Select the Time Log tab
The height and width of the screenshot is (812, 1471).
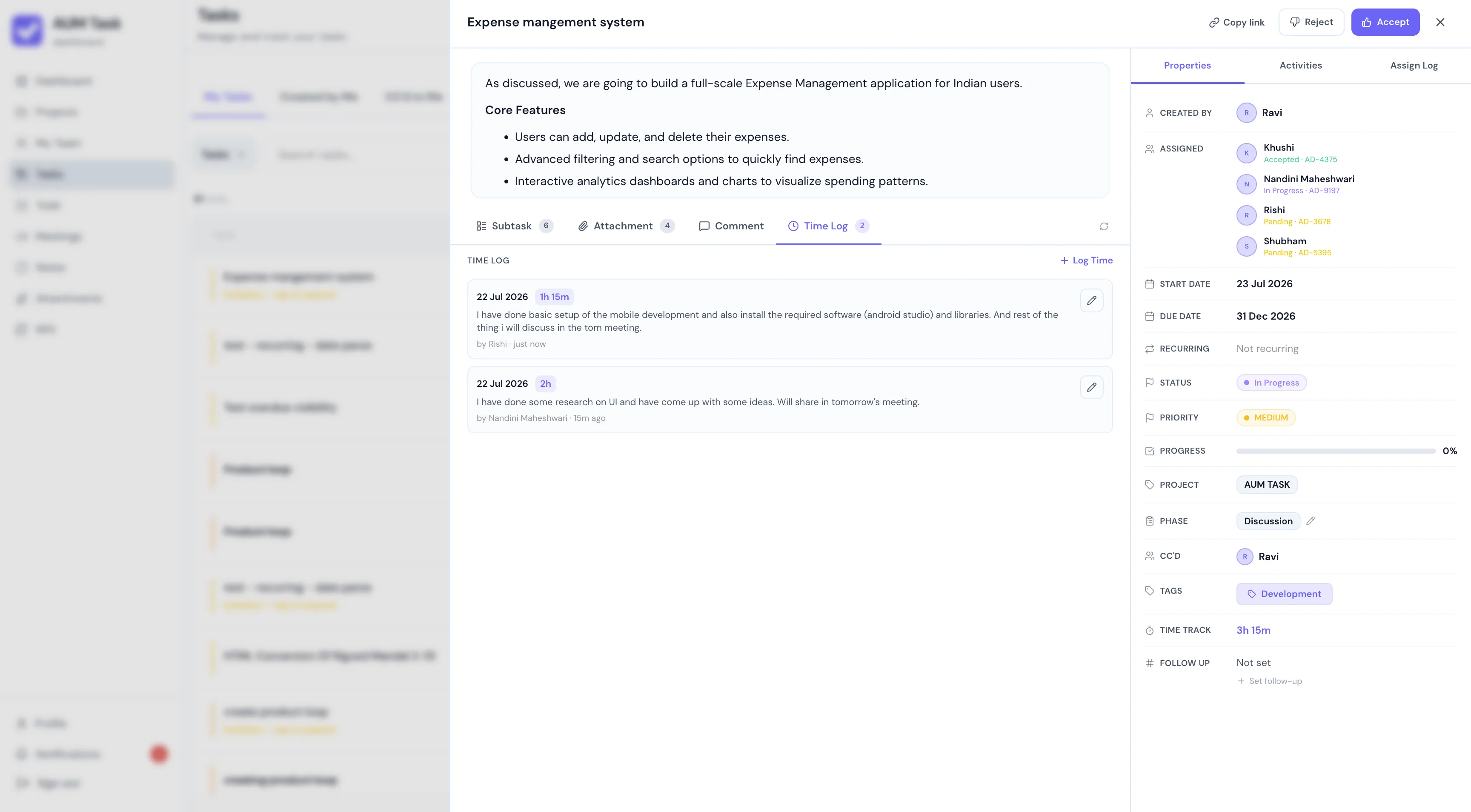[828, 226]
